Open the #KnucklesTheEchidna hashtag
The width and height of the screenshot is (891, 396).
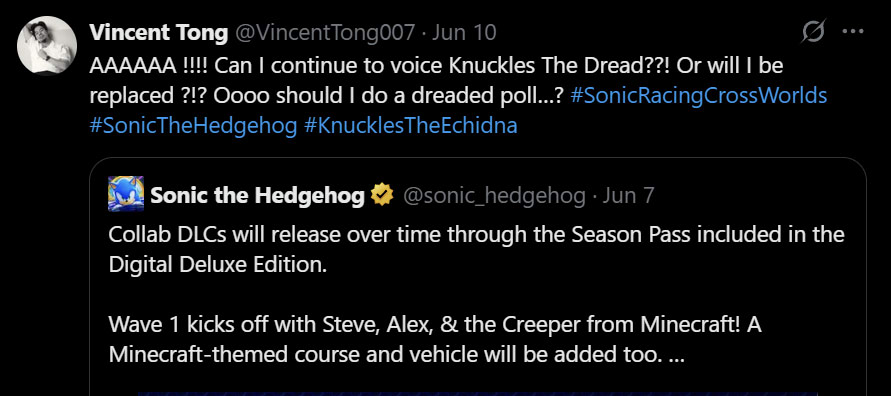[411, 126]
